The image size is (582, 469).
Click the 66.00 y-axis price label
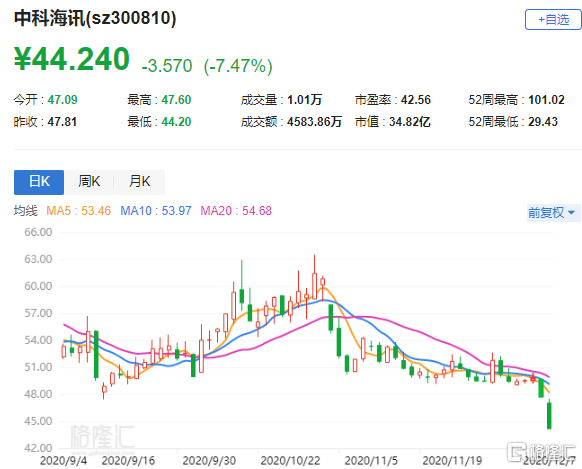(x=38, y=232)
